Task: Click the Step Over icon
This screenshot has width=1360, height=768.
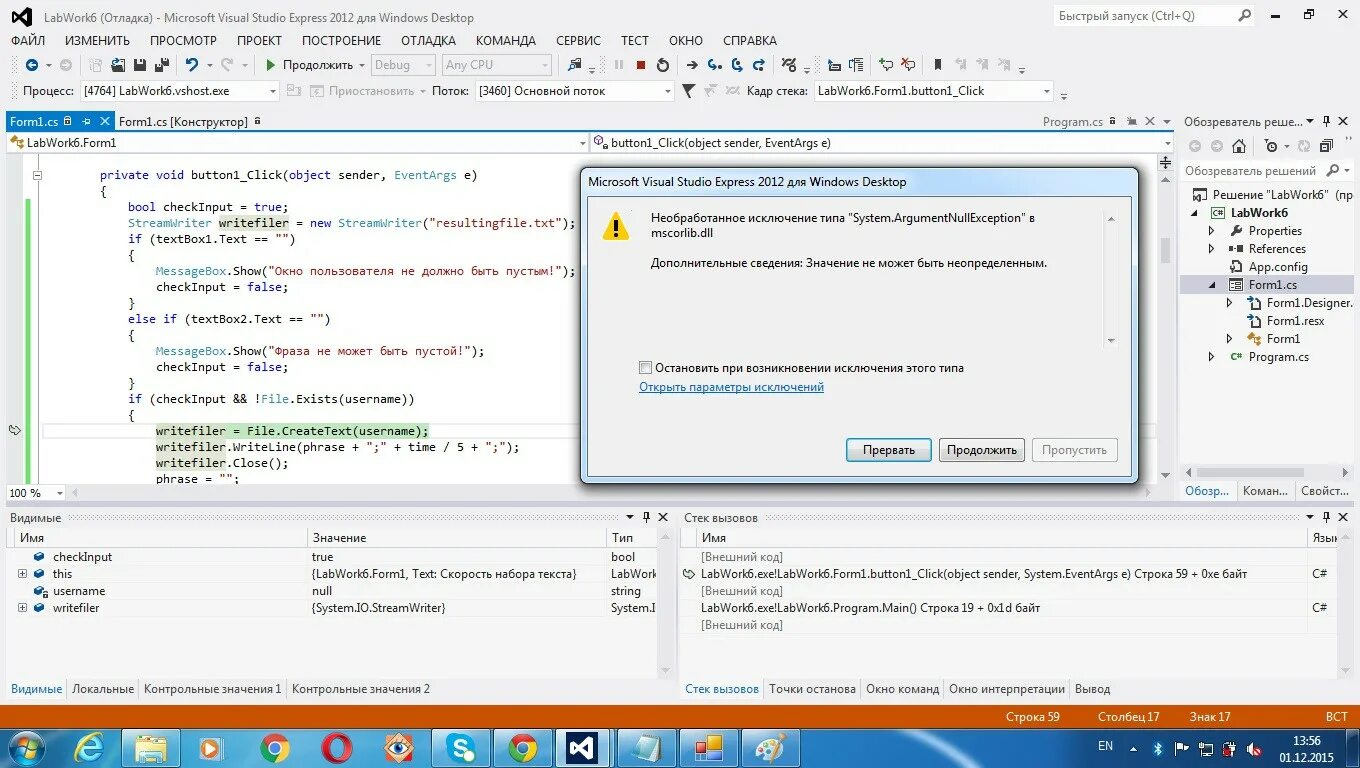Action: (737, 65)
